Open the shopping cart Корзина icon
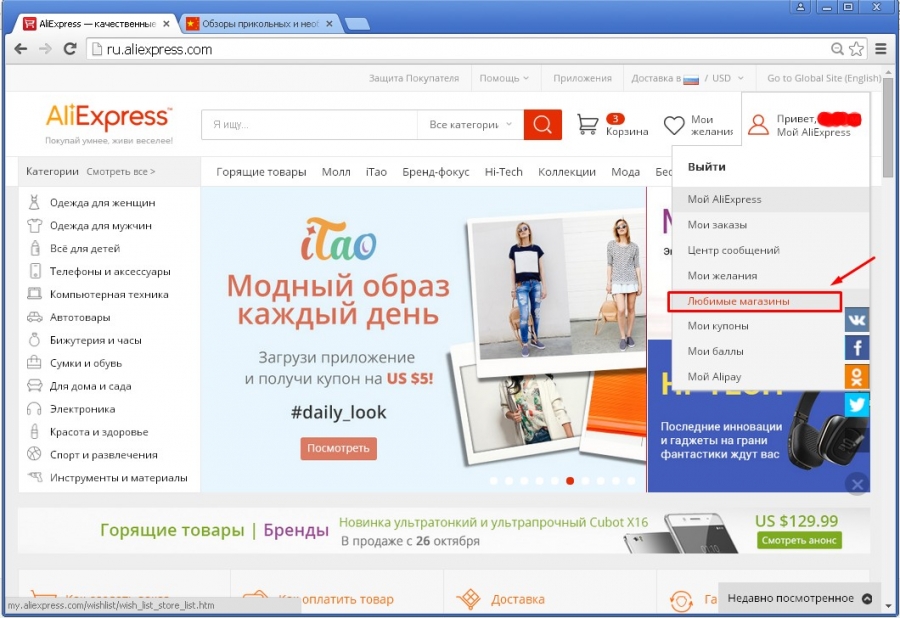The height and width of the screenshot is (618, 900). pyautogui.click(x=589, y=125)
